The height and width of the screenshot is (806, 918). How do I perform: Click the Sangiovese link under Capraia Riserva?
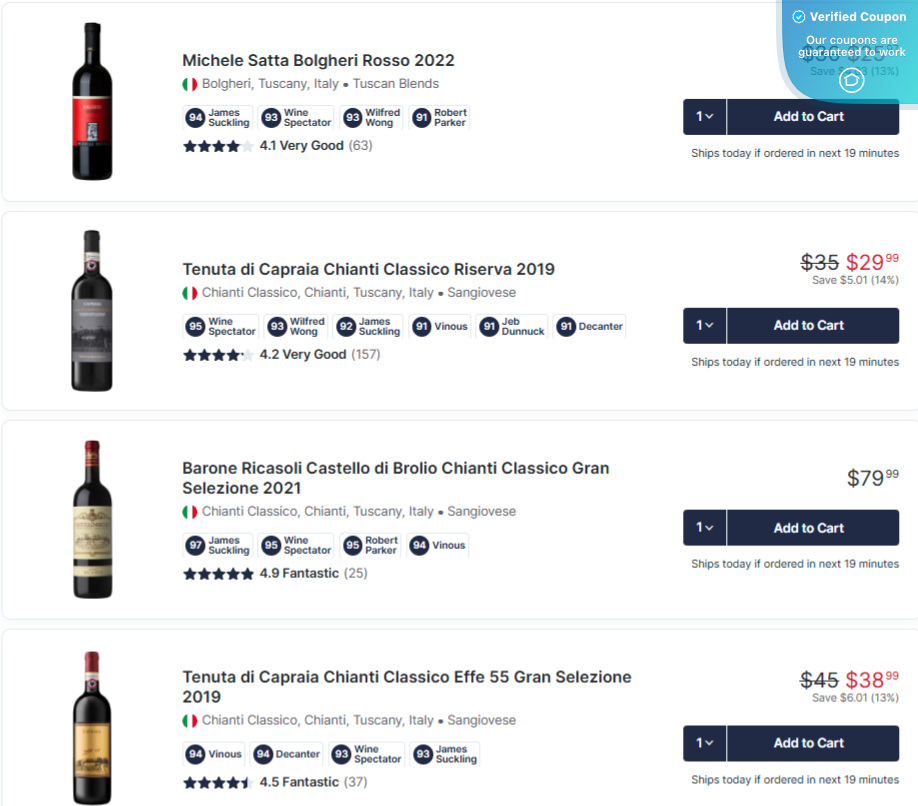pos(489,292)
